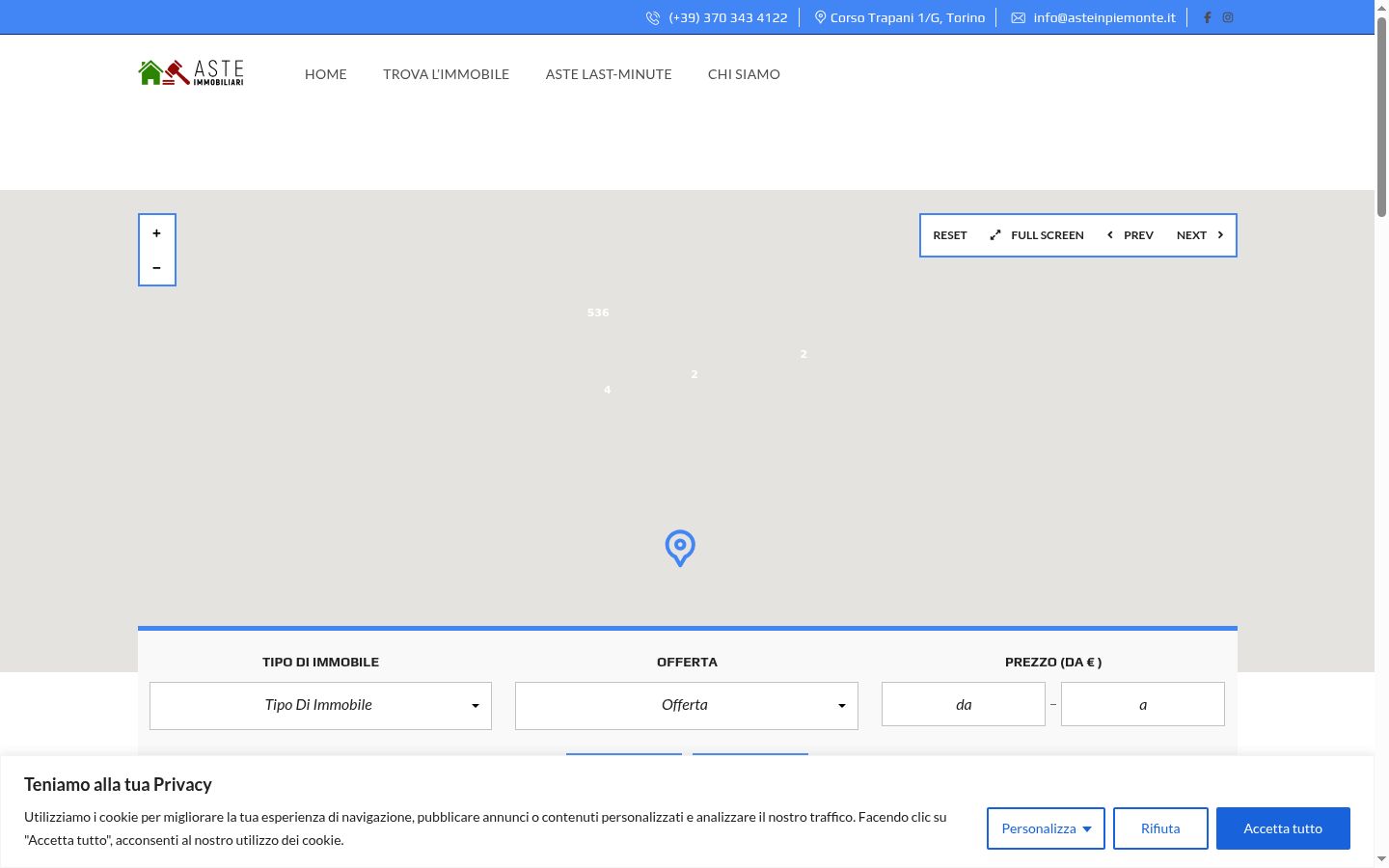
Task: Open the HOME menu item
Action: [326, 74]
